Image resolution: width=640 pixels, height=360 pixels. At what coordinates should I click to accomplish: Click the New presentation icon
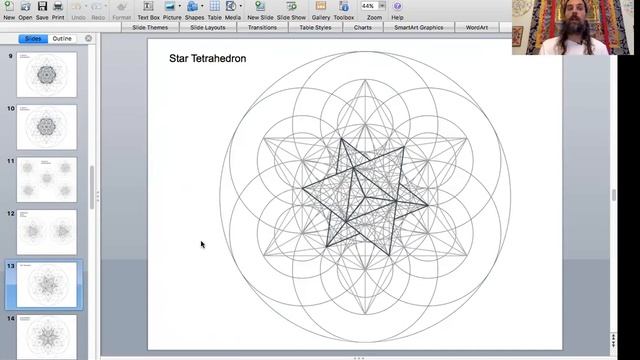(9, 7)
